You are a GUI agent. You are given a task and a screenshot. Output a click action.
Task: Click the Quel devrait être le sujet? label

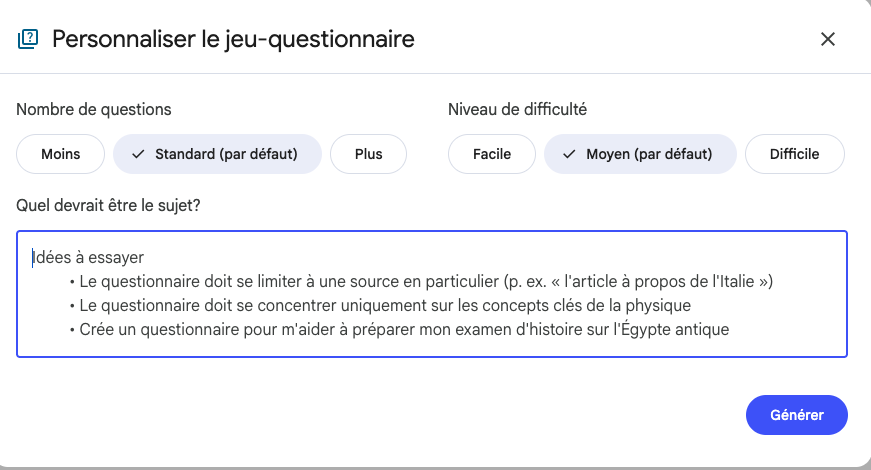pos(107,205)
